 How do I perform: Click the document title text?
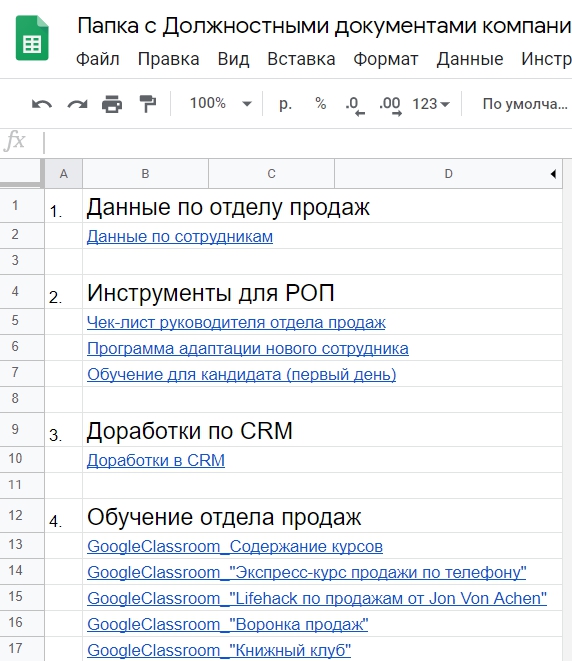point(324,26)
